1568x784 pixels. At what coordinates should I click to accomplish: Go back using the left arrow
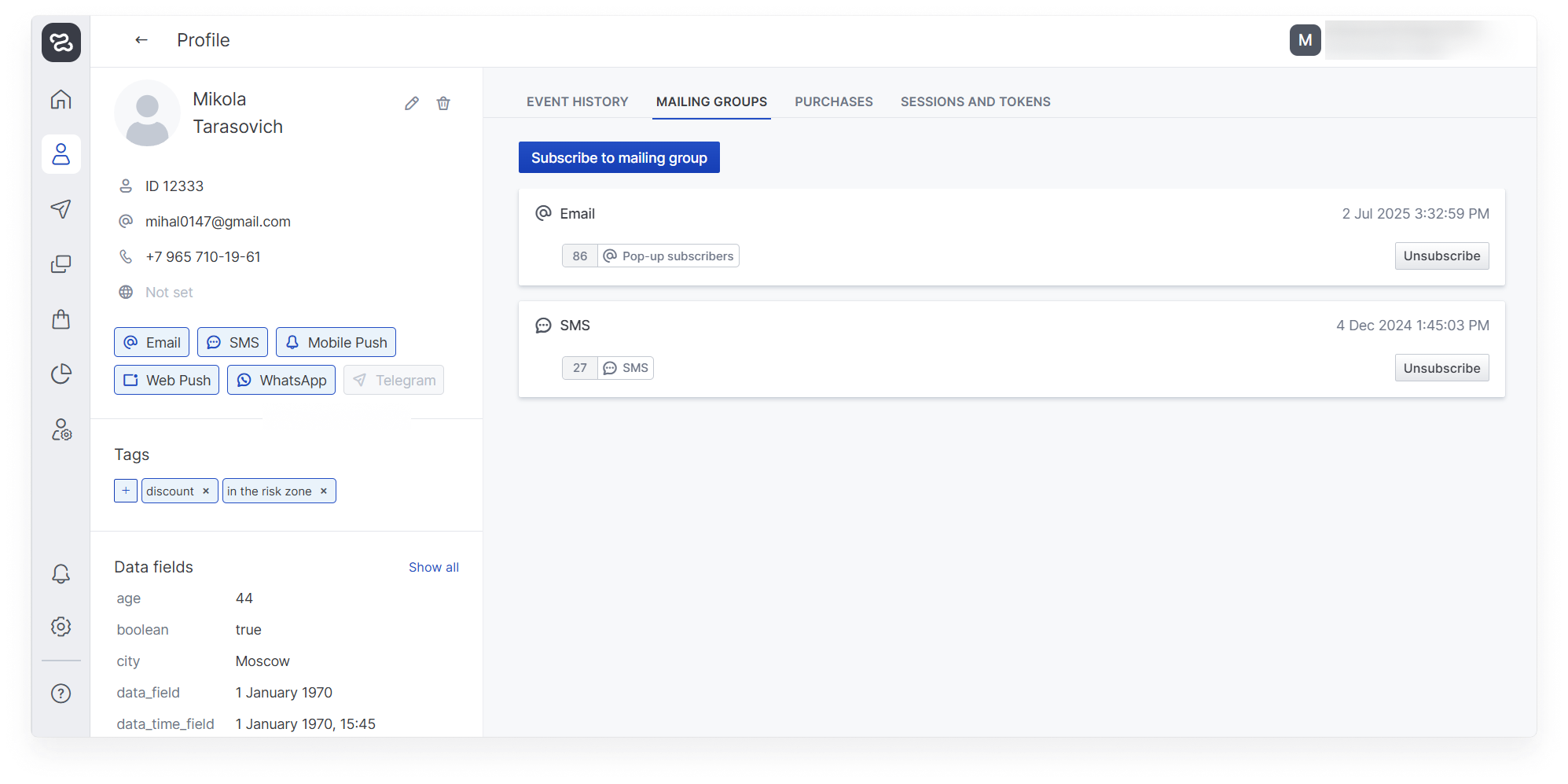pyautogui.click(x=141, y=40)
